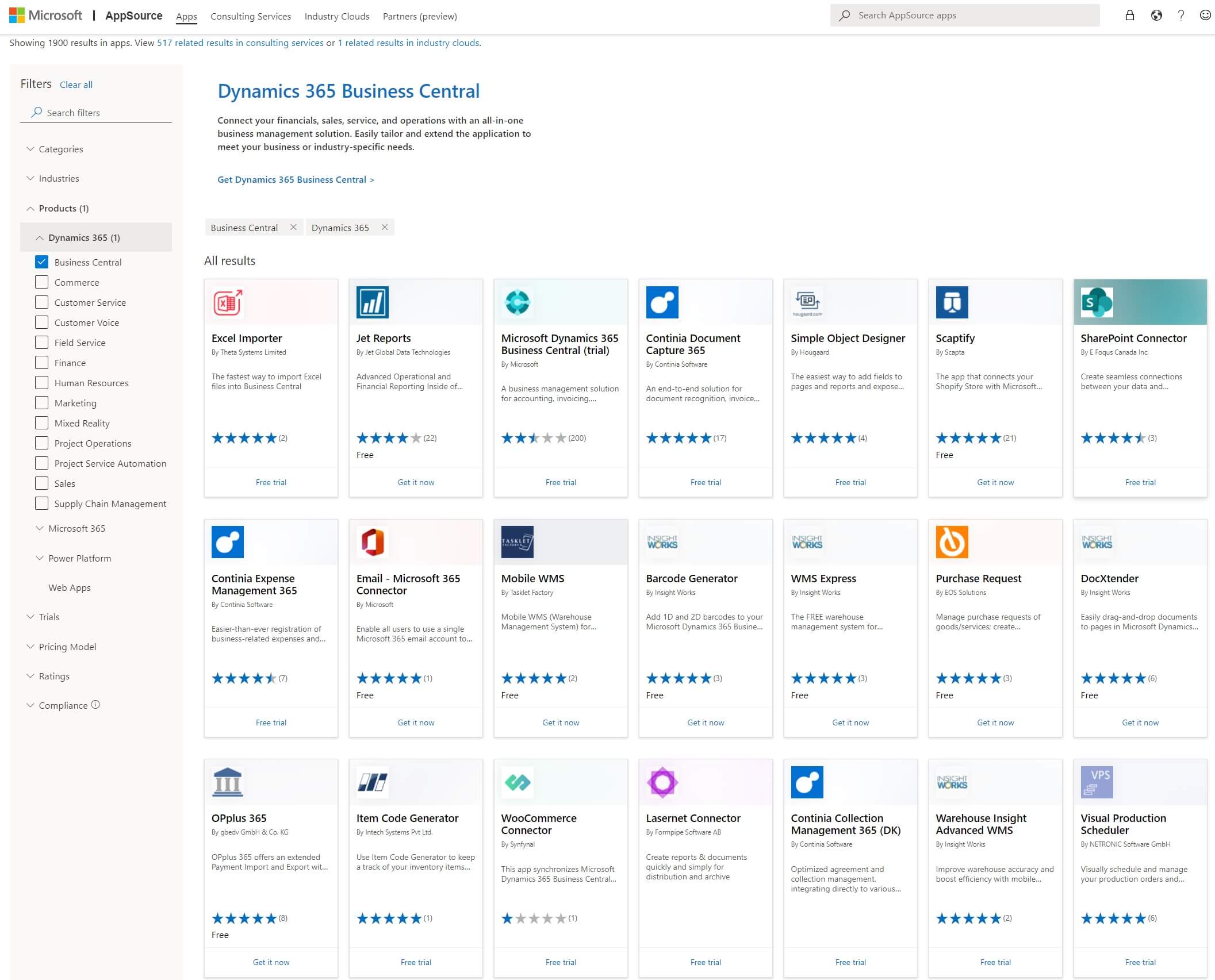Check the Commerce filter checkbox

point(41,282)
